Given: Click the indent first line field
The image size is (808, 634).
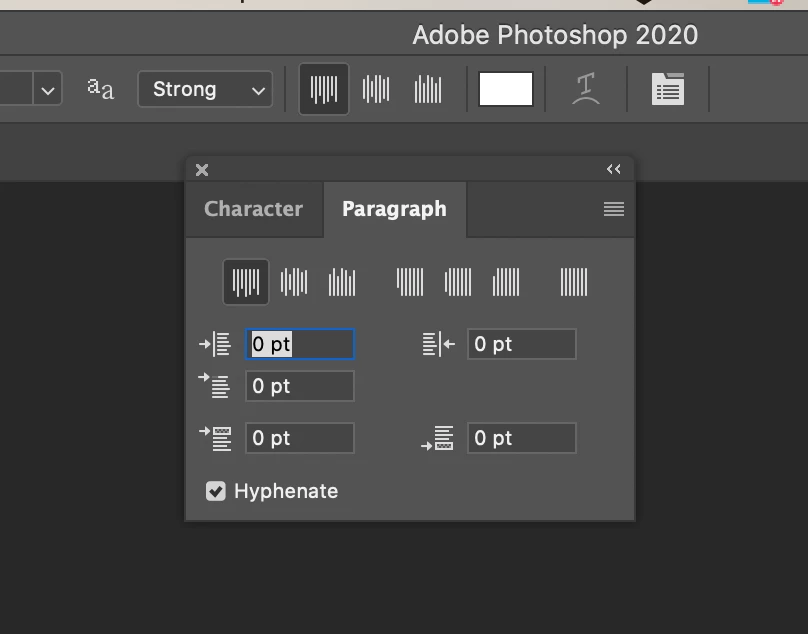Looking at the screenshot, I should click(x=300, y=386).
